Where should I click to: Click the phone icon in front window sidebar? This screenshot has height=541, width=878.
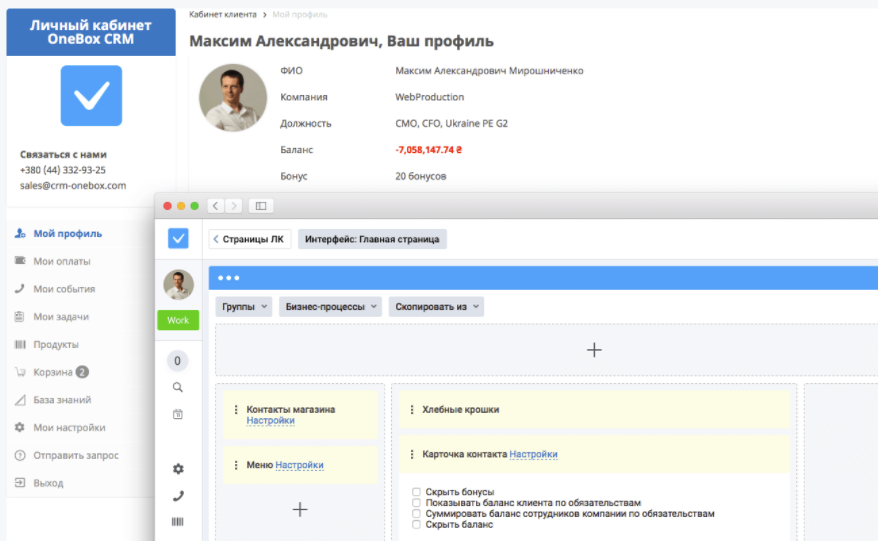pos(178,496)
